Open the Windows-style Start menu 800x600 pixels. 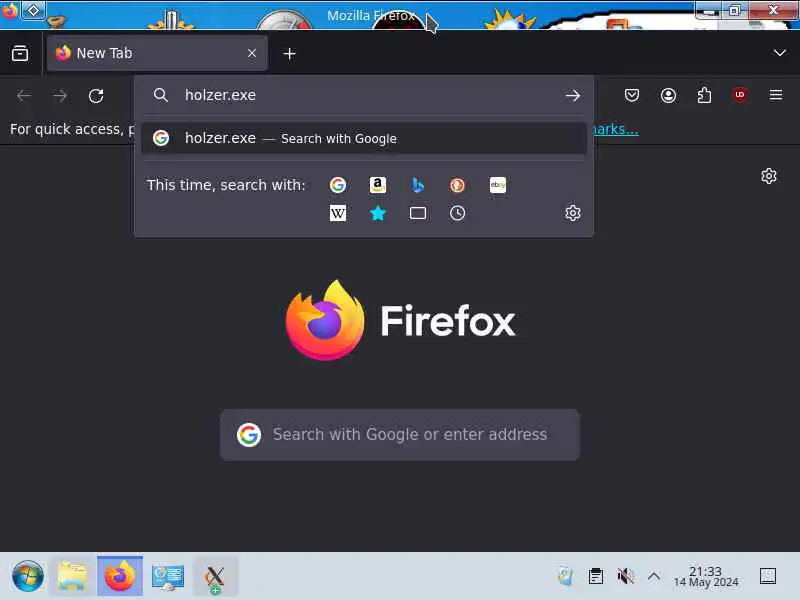coord(28,577)
